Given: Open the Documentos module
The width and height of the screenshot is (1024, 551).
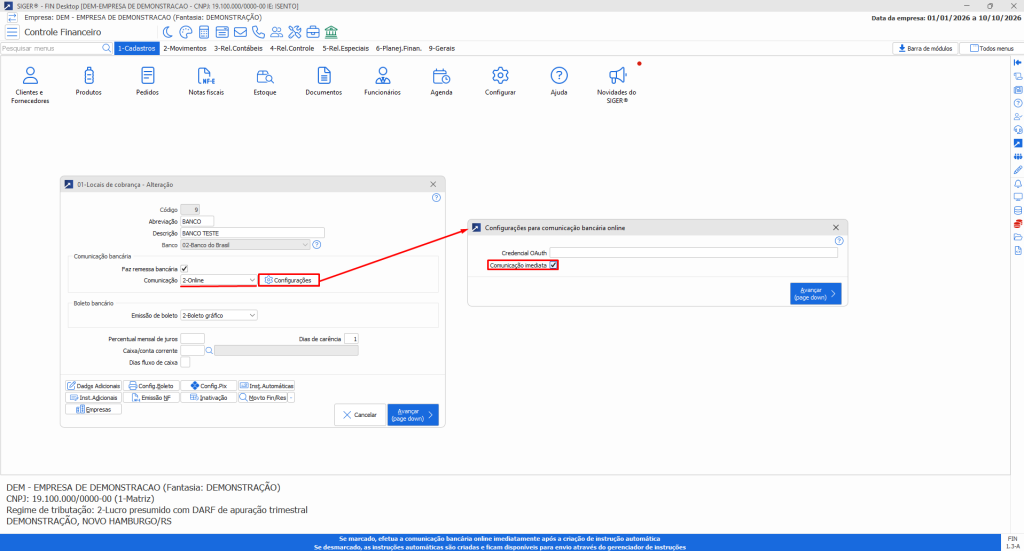Looking at the screenshot, I should click(x=324, y=82).
